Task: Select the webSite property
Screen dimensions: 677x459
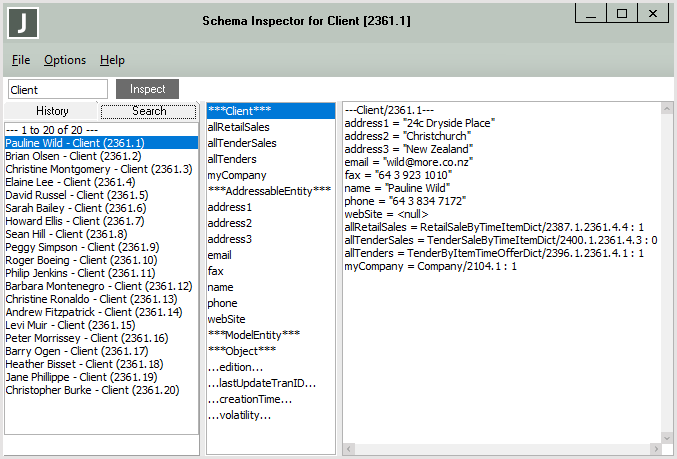Action: (226, 319)
